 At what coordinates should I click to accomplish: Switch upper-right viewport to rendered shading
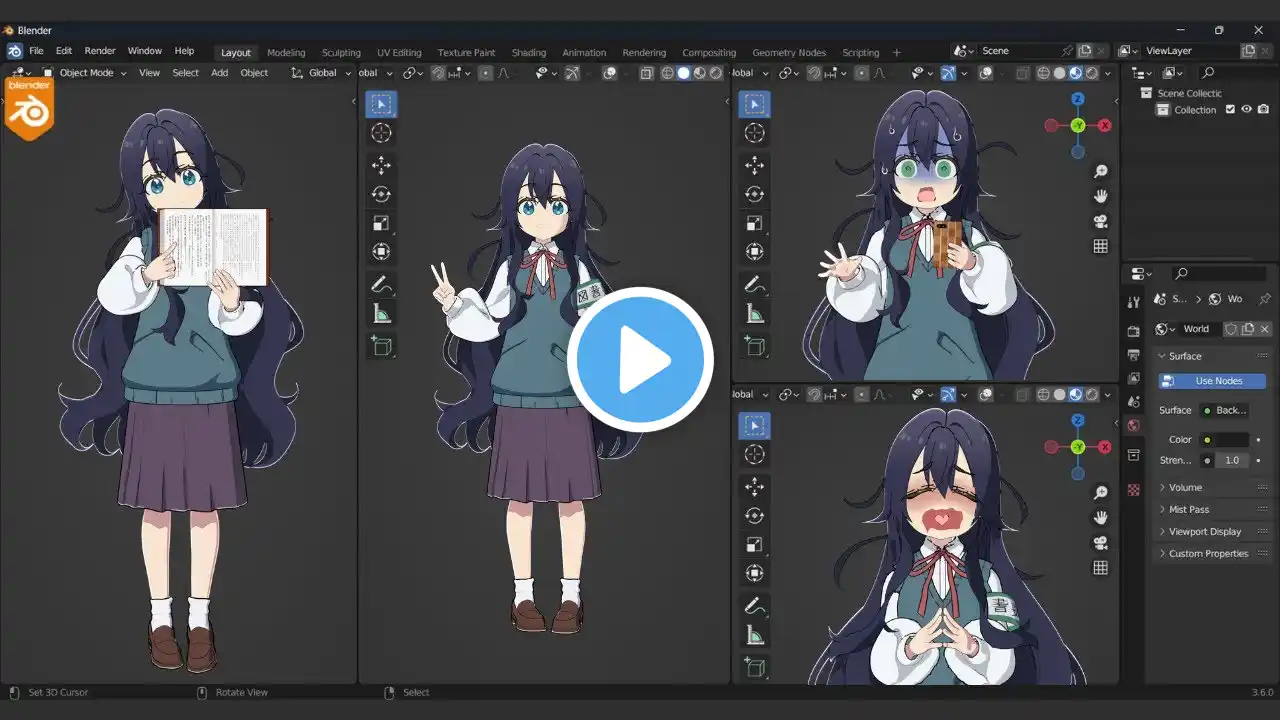(x=1091, y=73)
